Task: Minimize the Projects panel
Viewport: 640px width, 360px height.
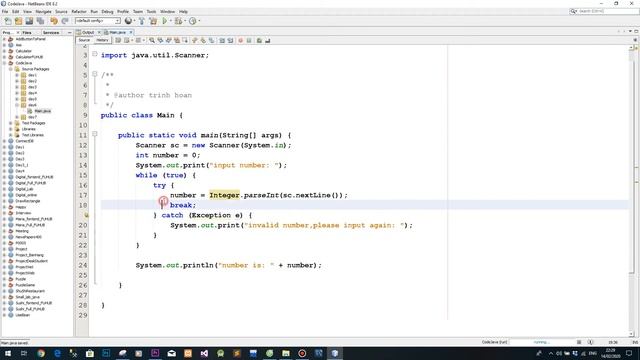Action: (69, 32)
